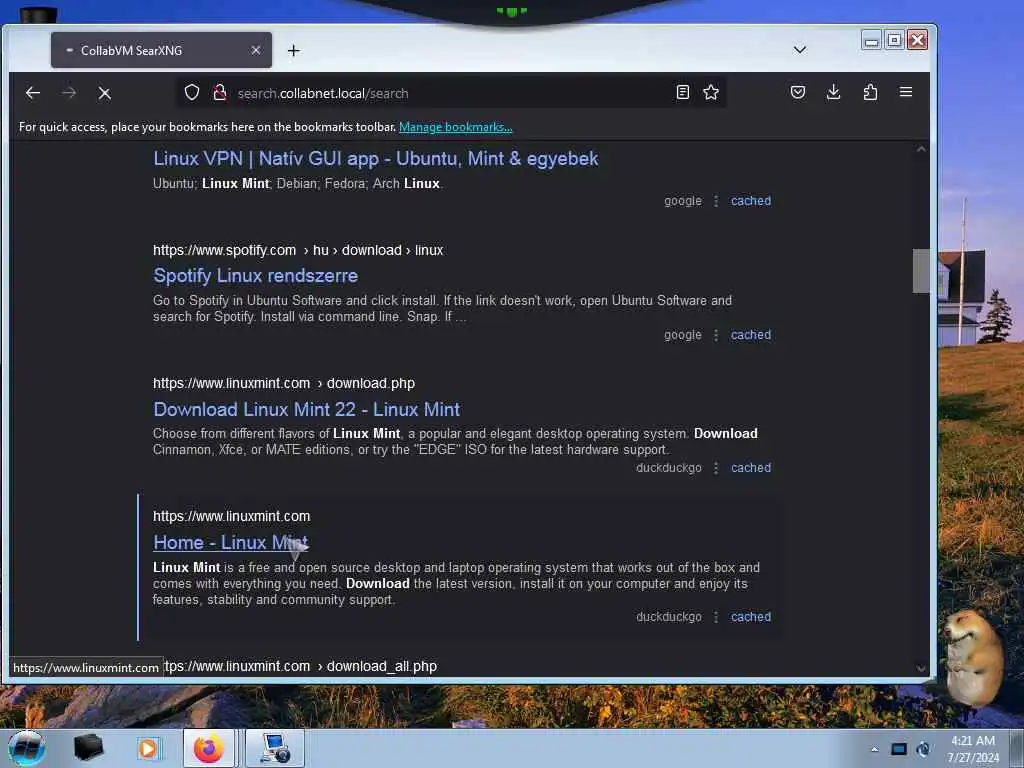Click the scrollbar down arrow
The image size is (1024, 768).
921,668
